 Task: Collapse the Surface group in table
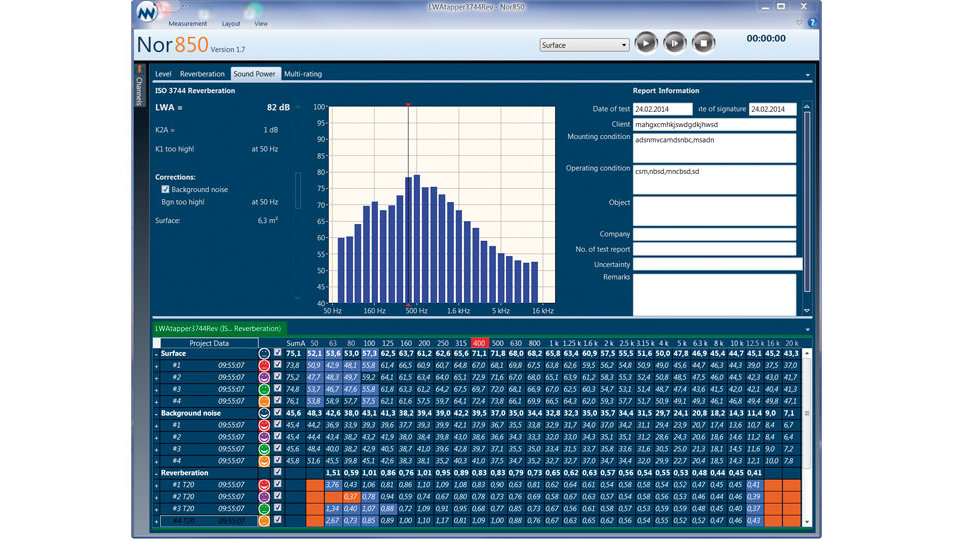pos(156,354)
